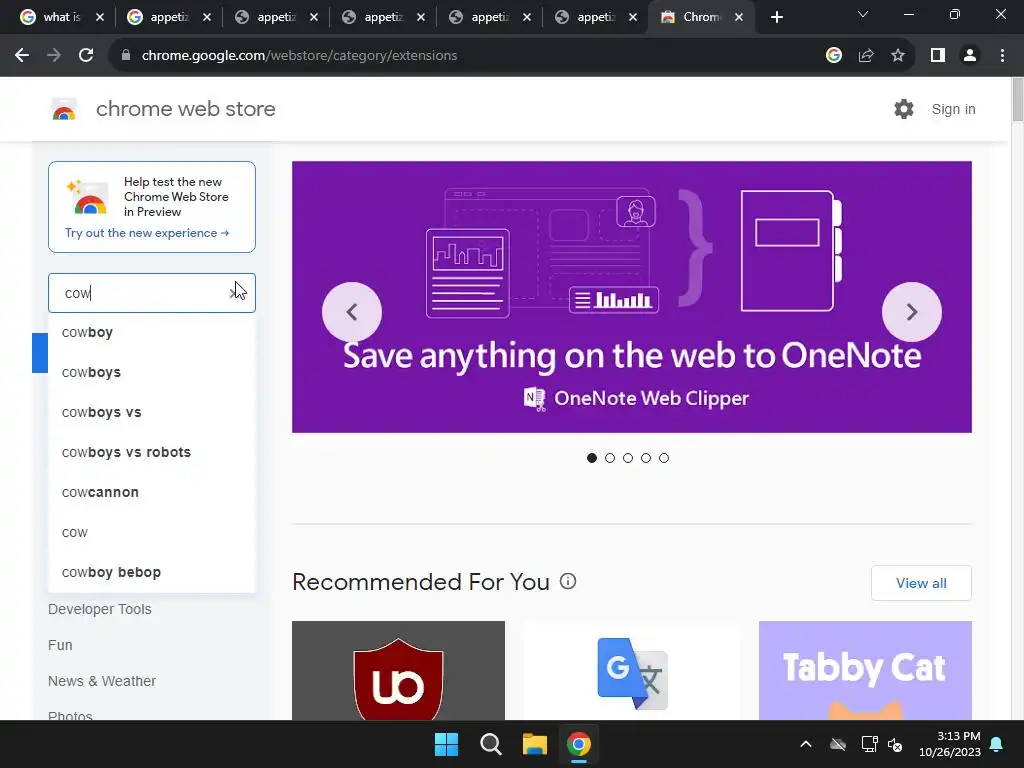
Task: Open Google search icon in address bar
Action: click(x=833, y=56)
